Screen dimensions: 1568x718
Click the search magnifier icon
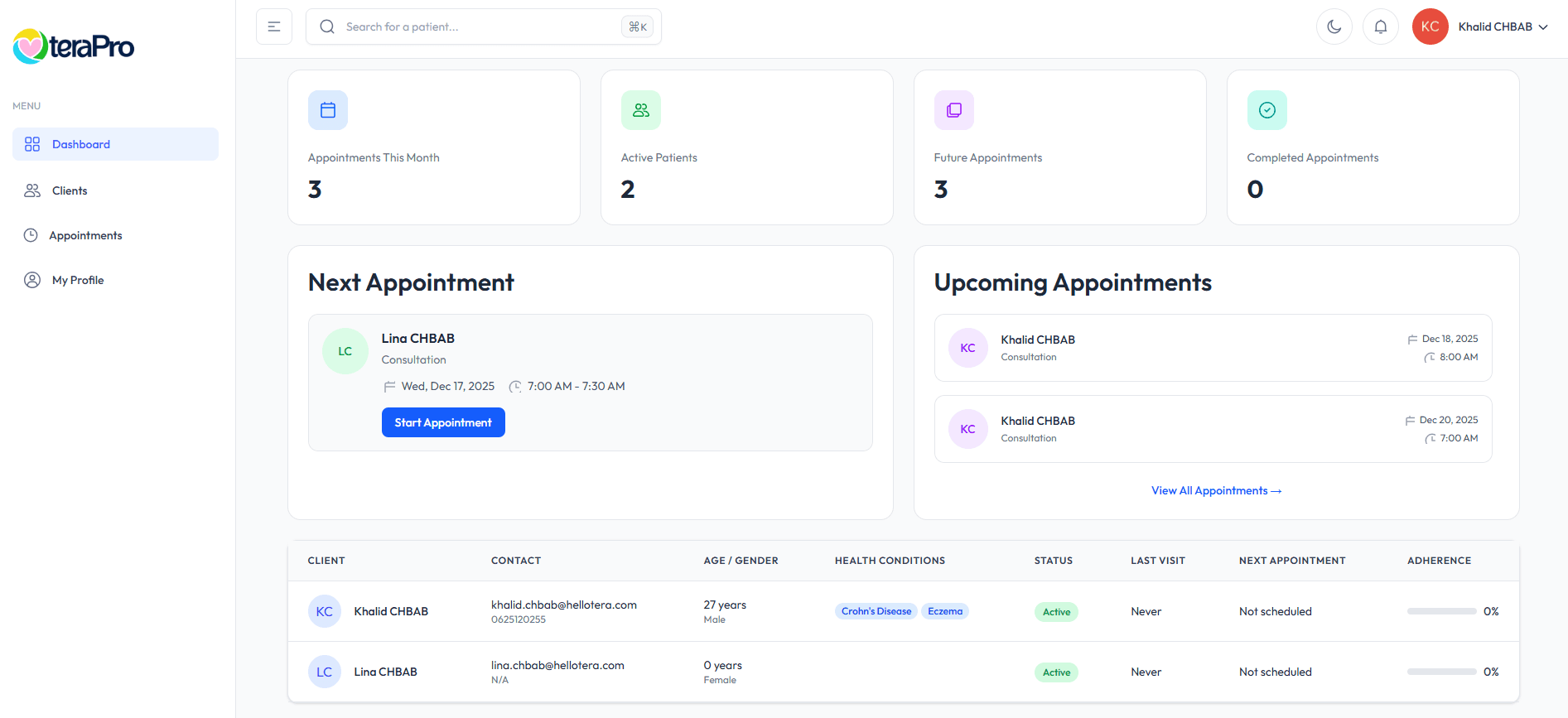click(x=327, y=27)
